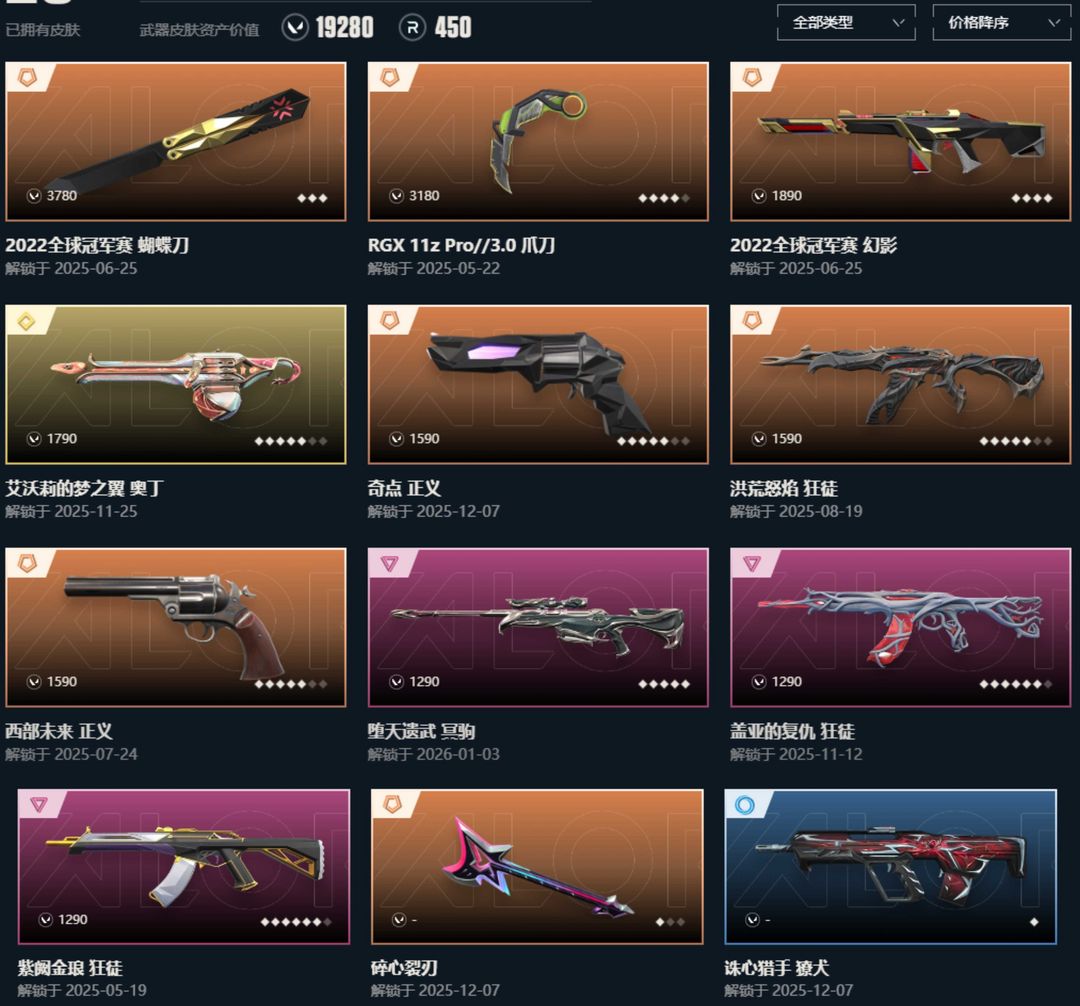Image resolution: width=1080 pixels, height=1006 pixels.
Task: Select the RGX 11z Pro//3.0 爪刀 thumbnail
Action: (538, 142)
